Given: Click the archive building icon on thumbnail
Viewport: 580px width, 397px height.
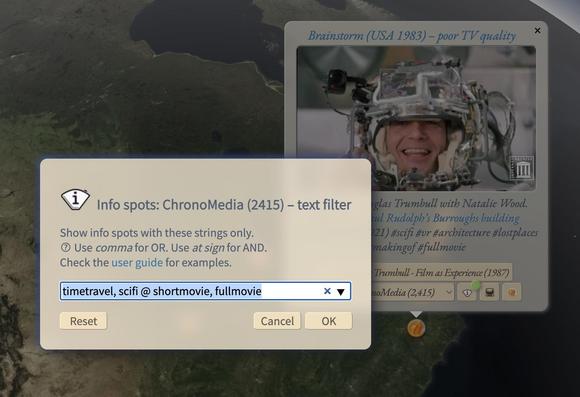Looking at the screenshot, I should [x=522, y=169].
